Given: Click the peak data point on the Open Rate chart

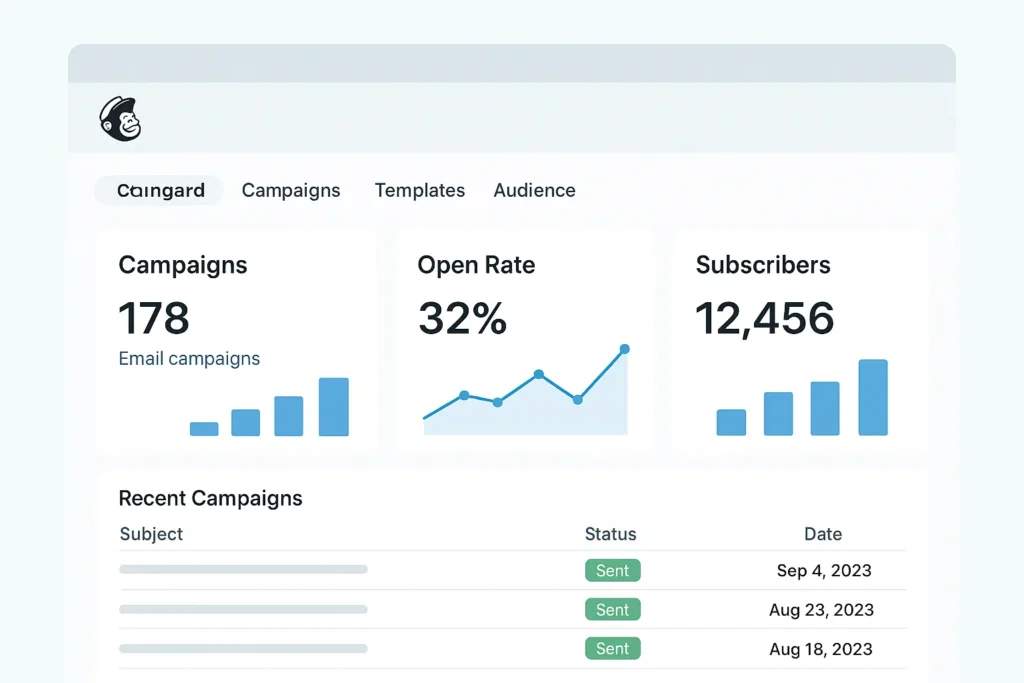Looking at the screenshot, I should pyautogui.click(x=625, y=350).
